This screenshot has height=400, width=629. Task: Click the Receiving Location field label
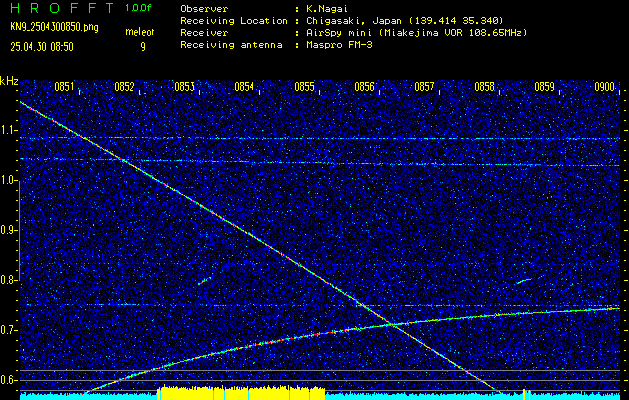click(x=234, y=21)
